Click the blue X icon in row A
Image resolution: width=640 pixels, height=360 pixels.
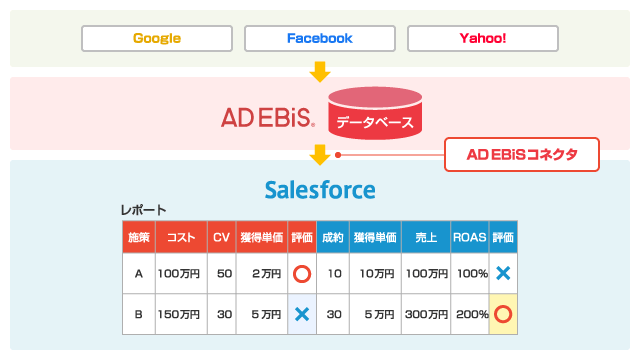pos(503,273)
